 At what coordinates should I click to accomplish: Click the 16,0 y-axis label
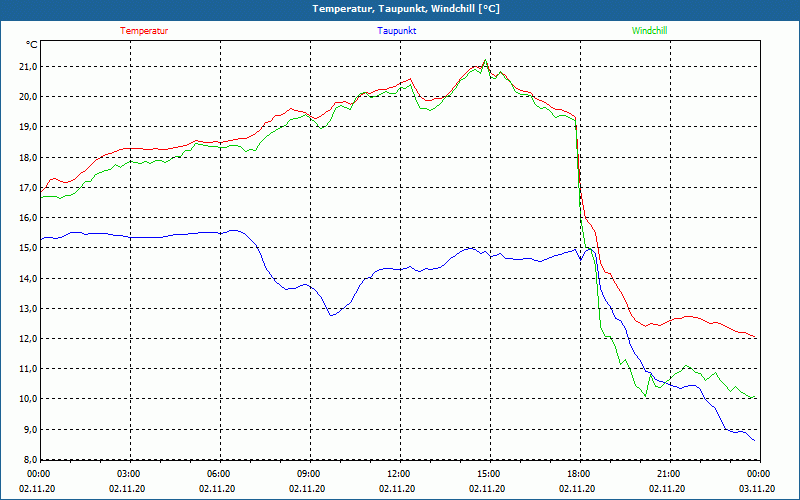[28, 218]
